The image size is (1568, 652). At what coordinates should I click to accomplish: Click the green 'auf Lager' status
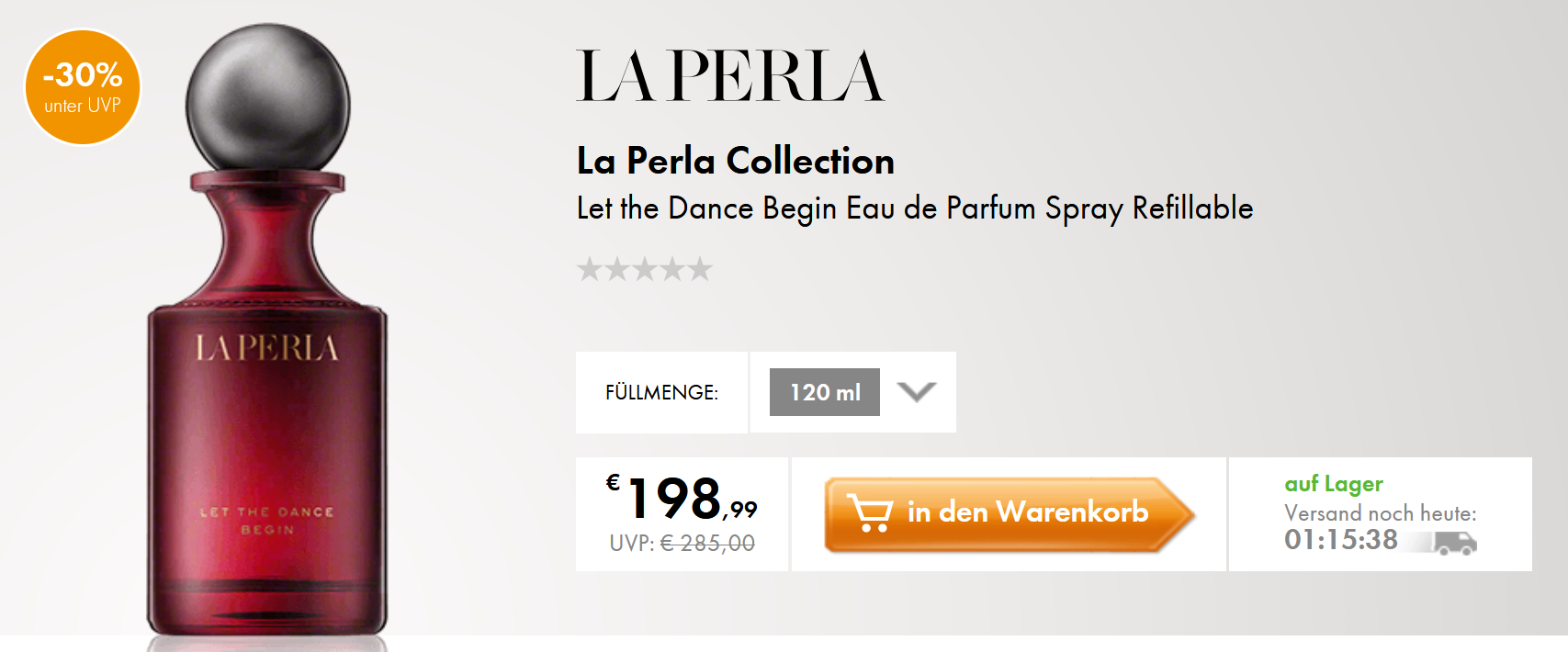click(x=1333, y=484)
